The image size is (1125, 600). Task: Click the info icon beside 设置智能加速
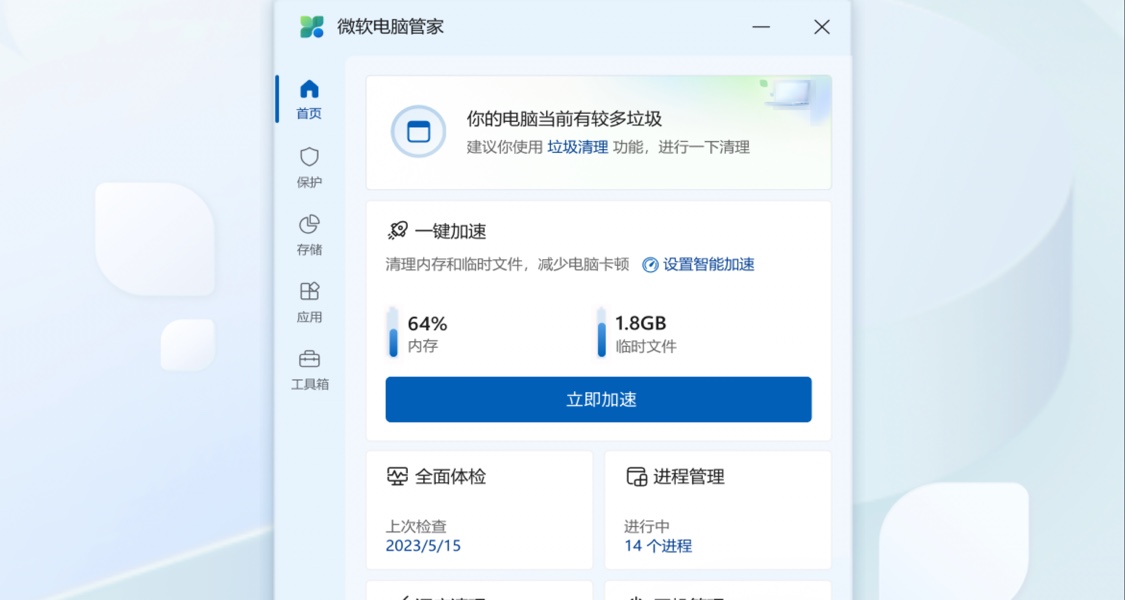point(651,264)
